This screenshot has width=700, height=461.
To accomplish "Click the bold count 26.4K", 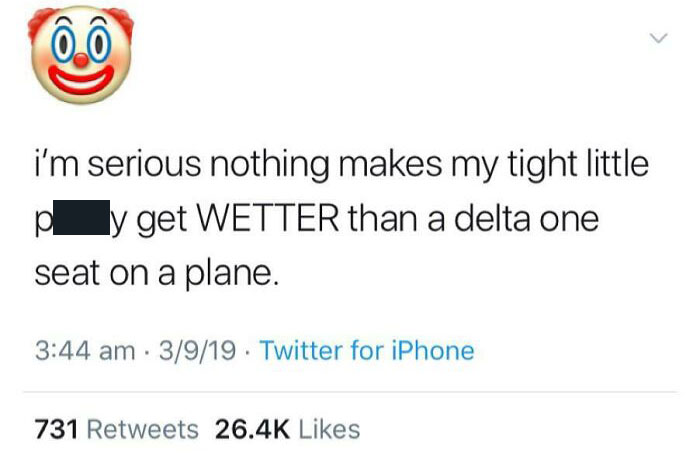I will (250, 429).
